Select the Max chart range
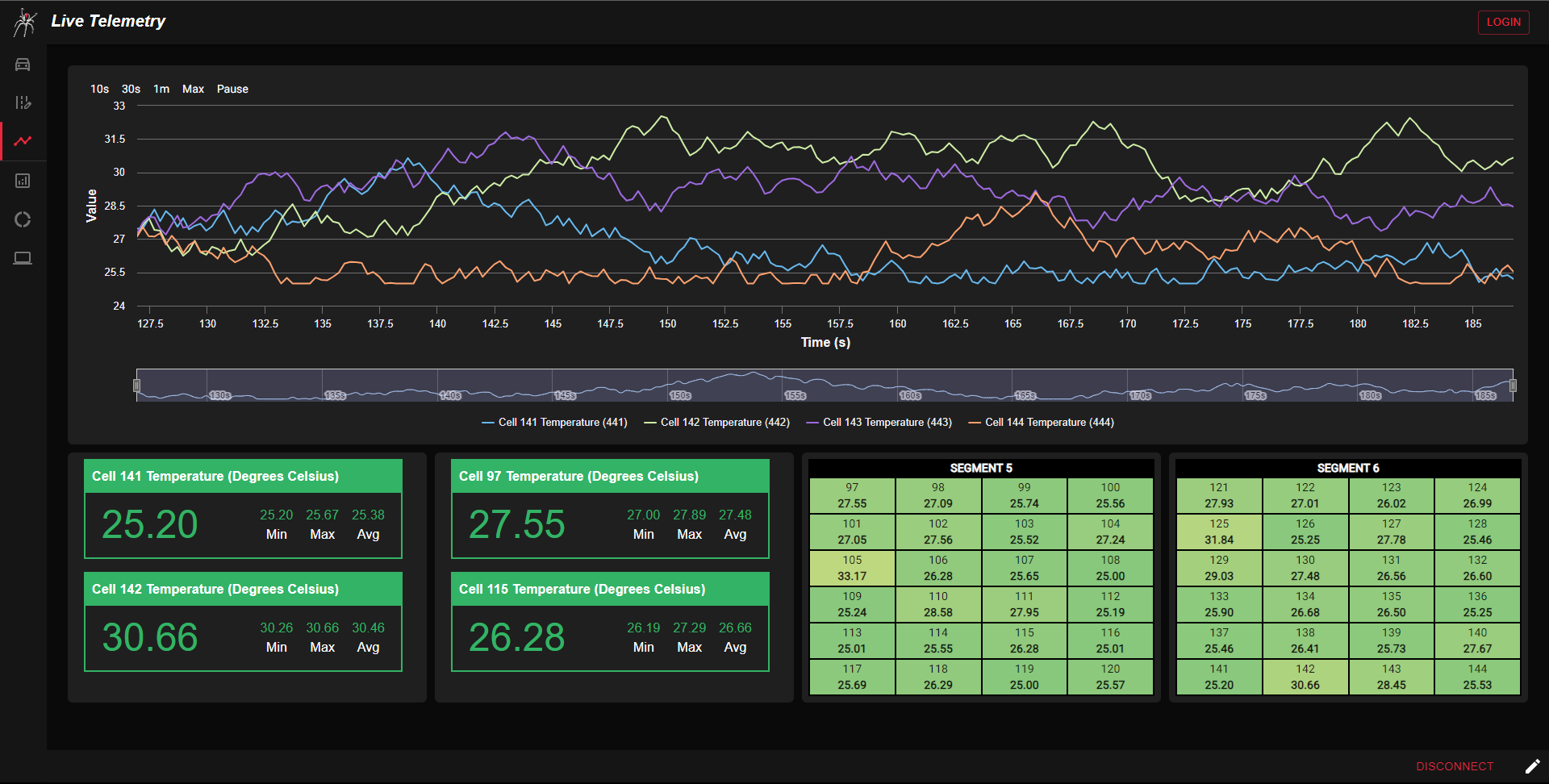Viewport: 1549px width, 784px height. (x=193, y=90)
